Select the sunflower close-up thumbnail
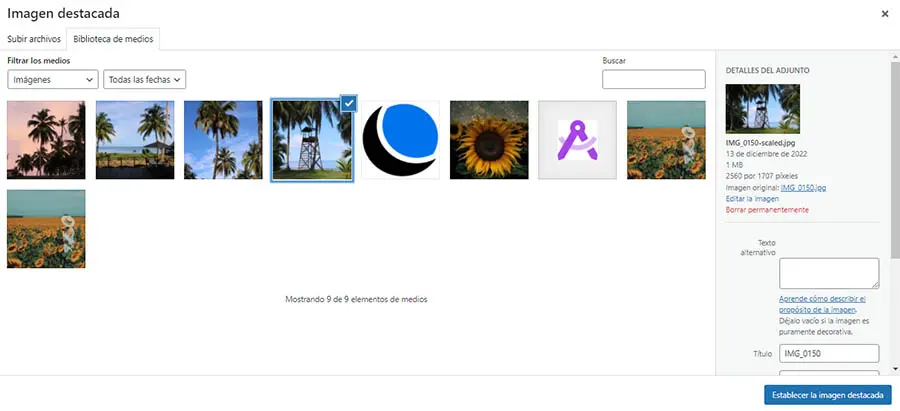The height and width of the screenshot is (411, 900). [x=489, y=140]
